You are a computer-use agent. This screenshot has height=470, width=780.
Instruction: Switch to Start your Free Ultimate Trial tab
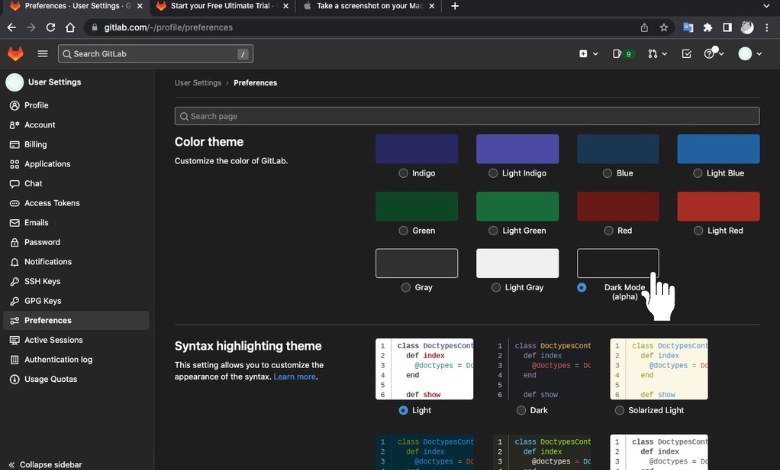click(x=222, y=6)
